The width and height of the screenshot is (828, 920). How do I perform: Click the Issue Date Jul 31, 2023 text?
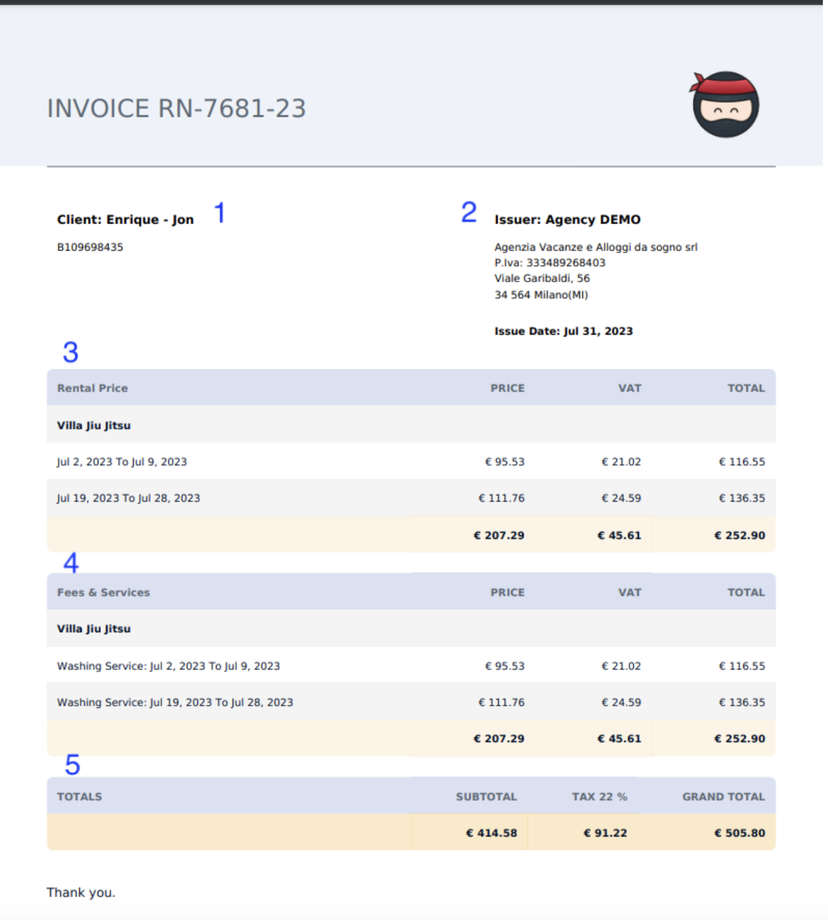(x=563, y=331)
